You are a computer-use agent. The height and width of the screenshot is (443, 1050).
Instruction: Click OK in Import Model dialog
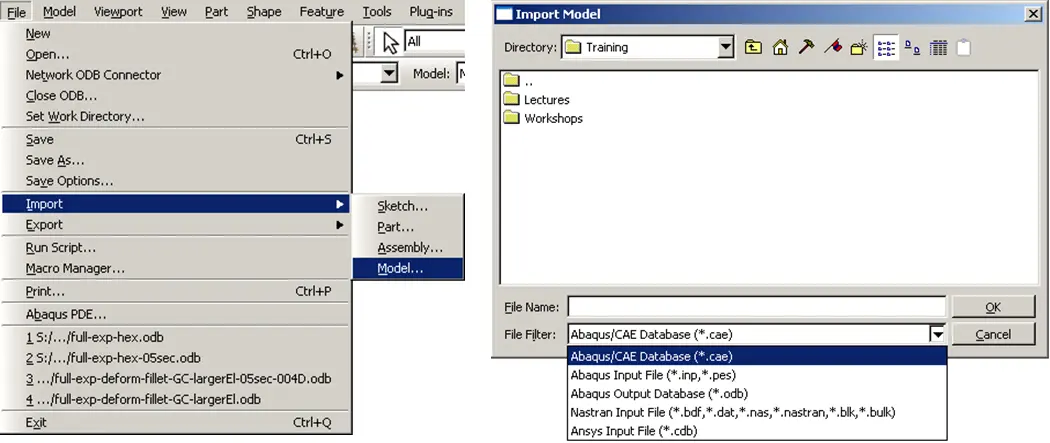(993, 307)
